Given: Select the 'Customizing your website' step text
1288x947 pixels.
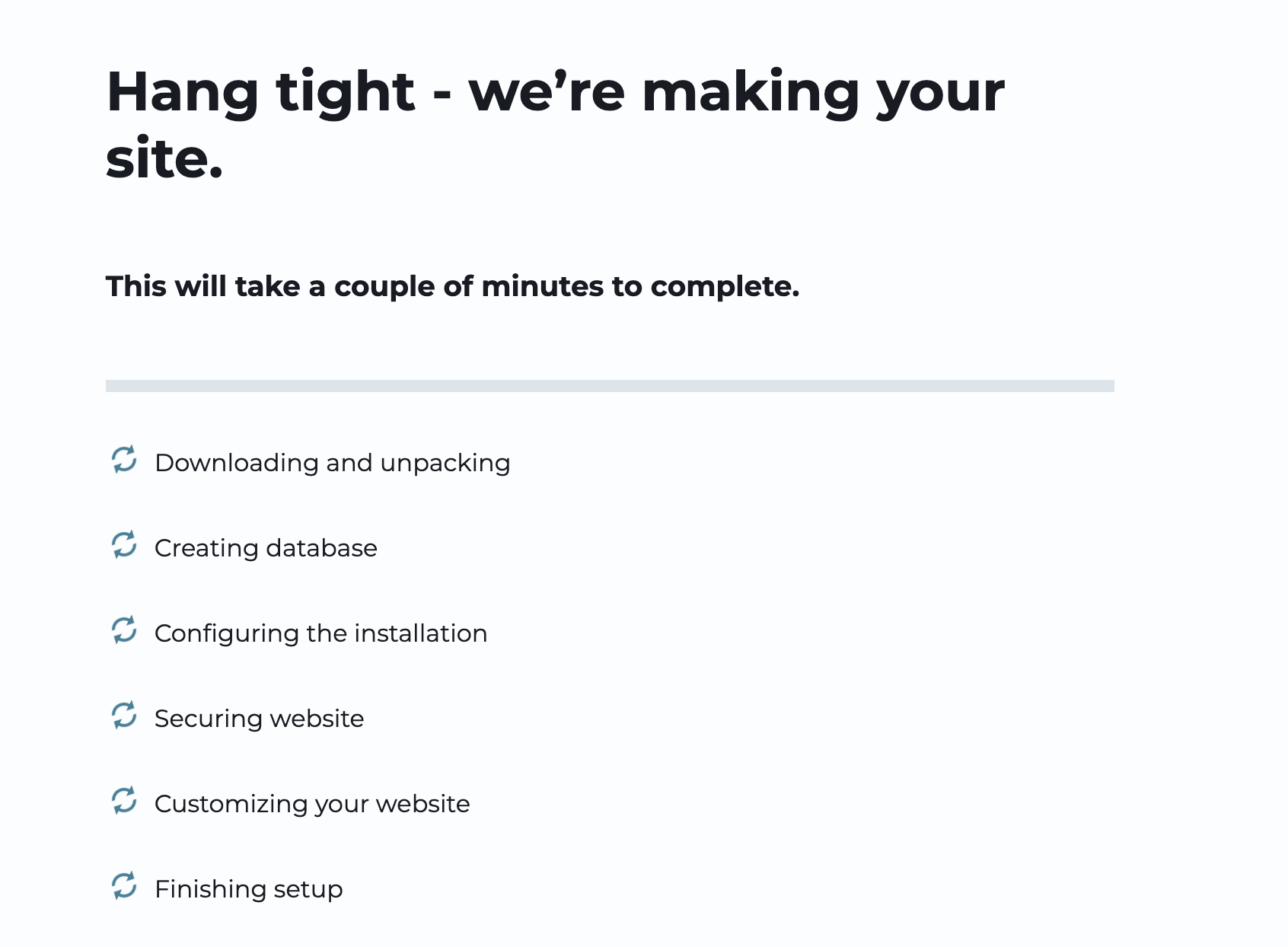Looking at the screenshot, I should click(x=312, y=804).
